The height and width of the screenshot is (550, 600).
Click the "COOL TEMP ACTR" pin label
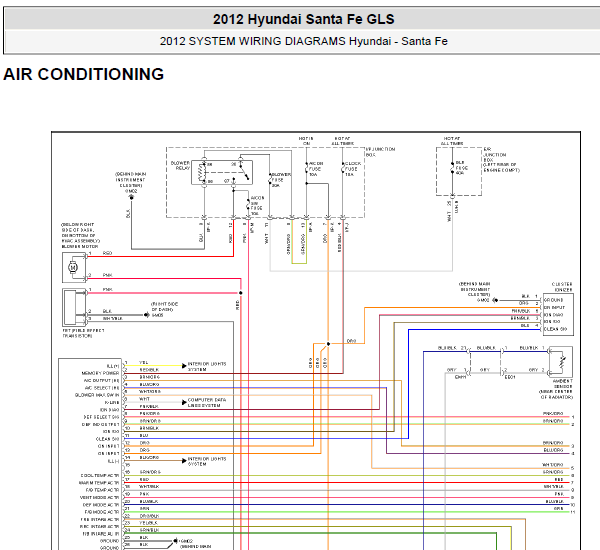(100, 475)
